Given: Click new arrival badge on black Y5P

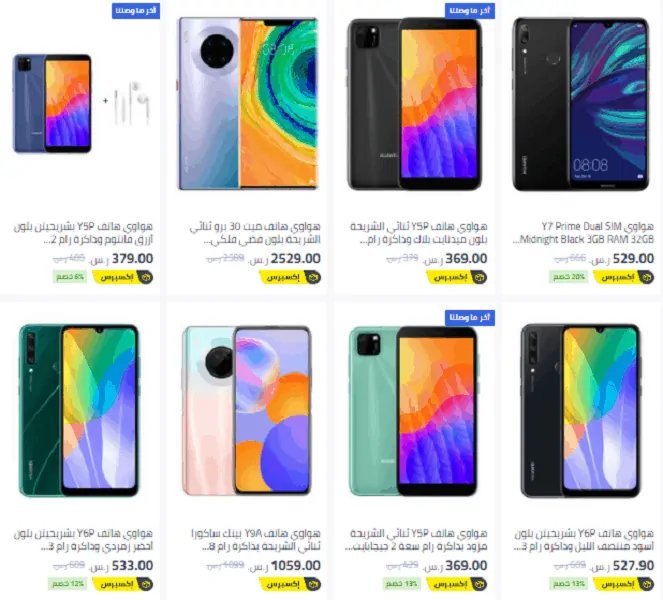Looking at the screenshot, I should click(x=470, y=11).
